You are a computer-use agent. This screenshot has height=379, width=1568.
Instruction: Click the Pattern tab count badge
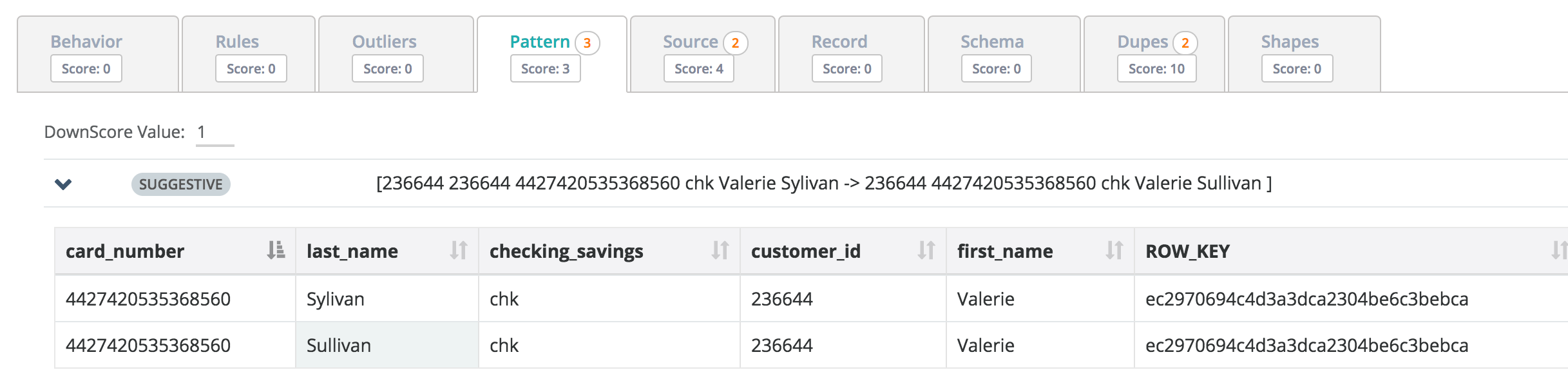pyautogui.click(x=587, y=43)
